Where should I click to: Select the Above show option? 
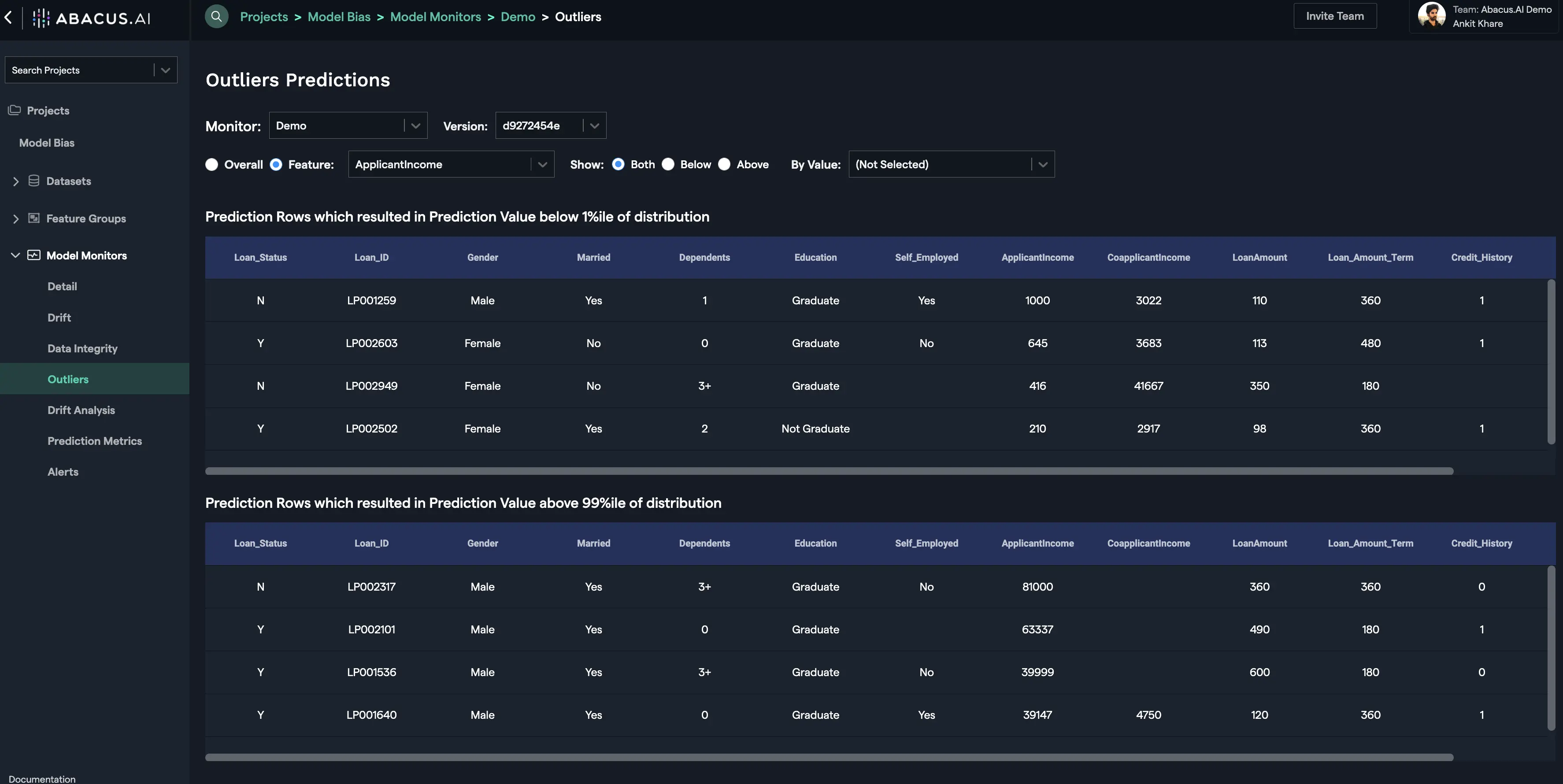pyautogui.click(x=724, y=164)
